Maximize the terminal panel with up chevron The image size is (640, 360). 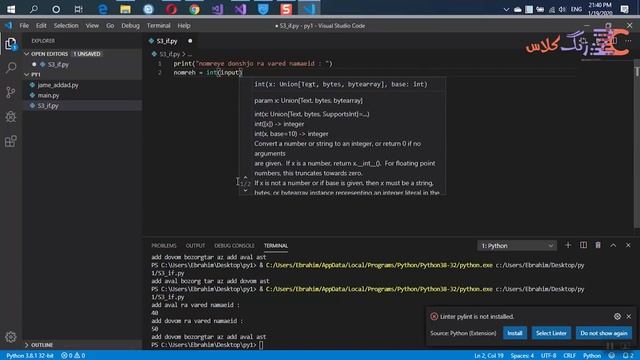pos(613,245)
